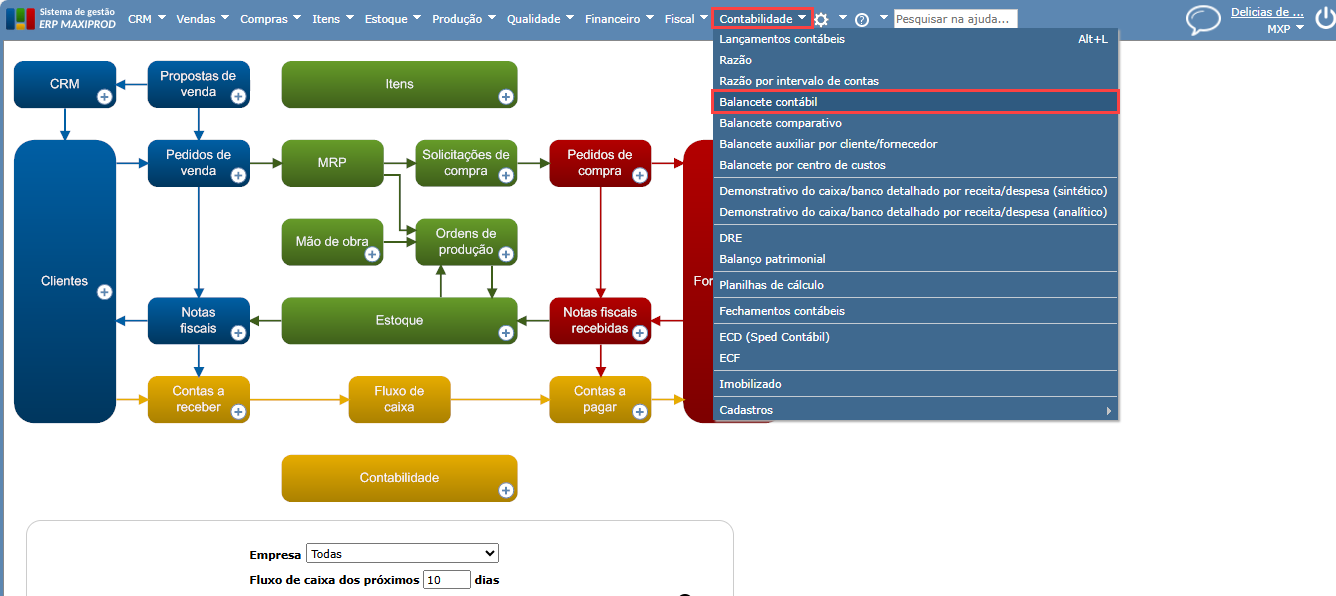Expand the MXP company dropdown
The width and height of the screenshot is (1336, 596).
coord(1285,29)
